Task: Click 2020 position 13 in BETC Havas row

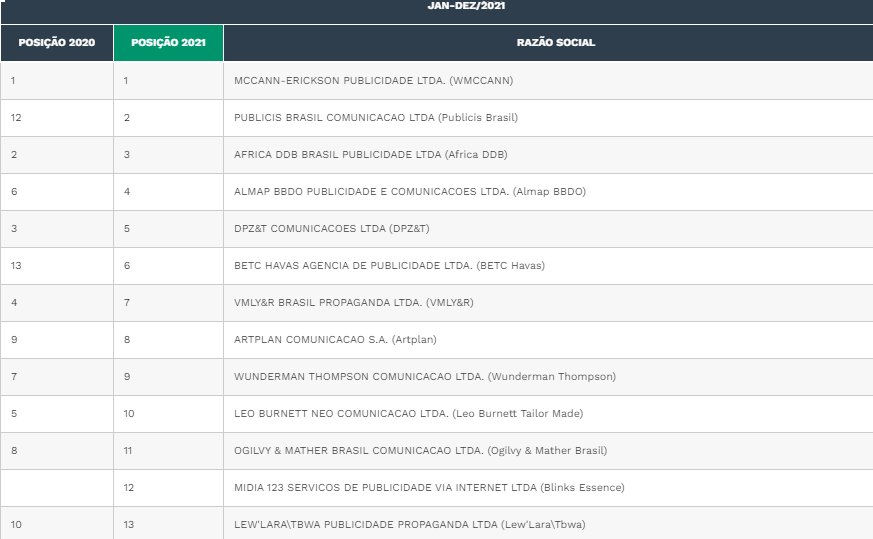Action: point(57,266)
